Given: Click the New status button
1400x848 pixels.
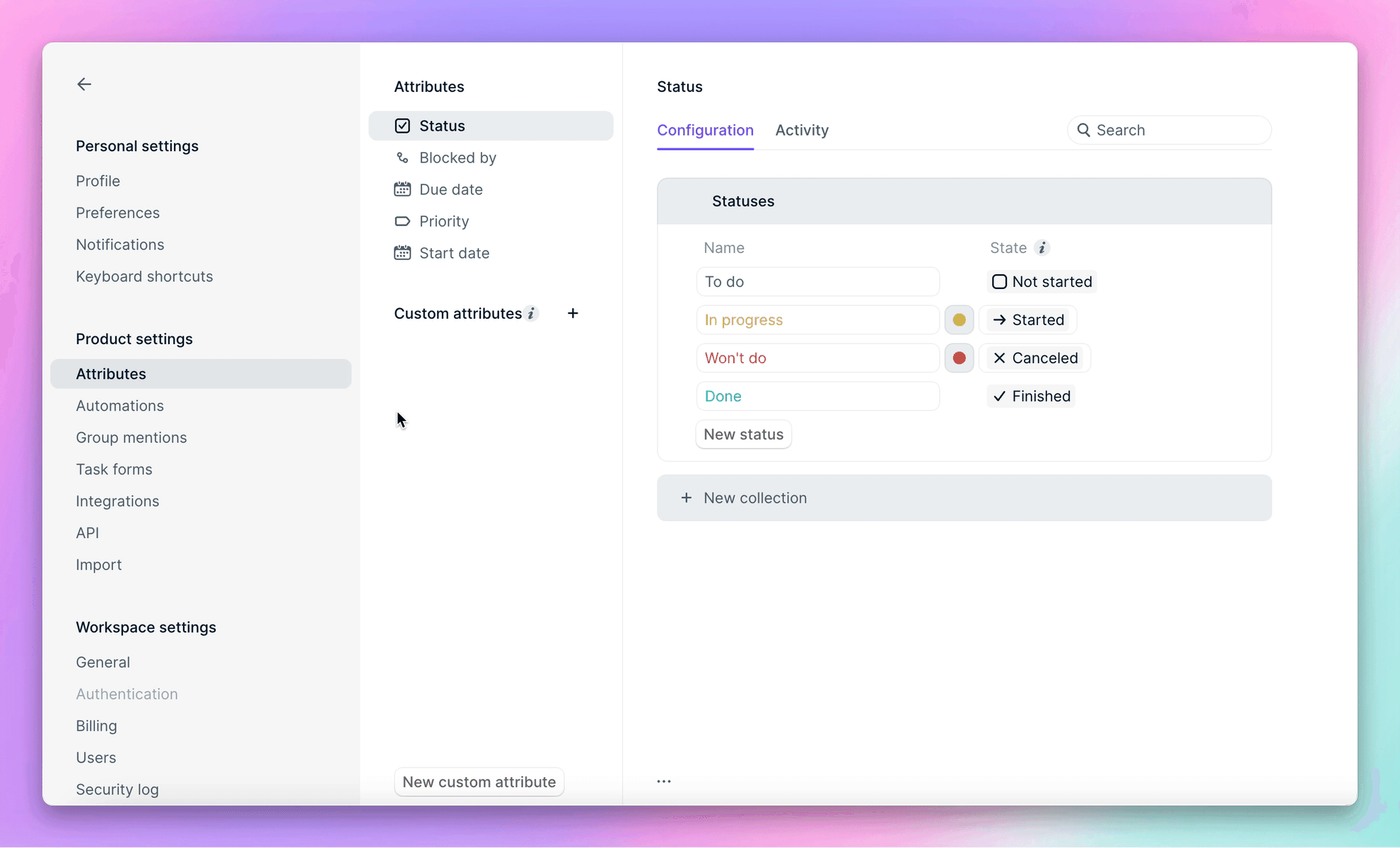Looking at the screenshot, I should pyautogui.click(x=743, y=434).
